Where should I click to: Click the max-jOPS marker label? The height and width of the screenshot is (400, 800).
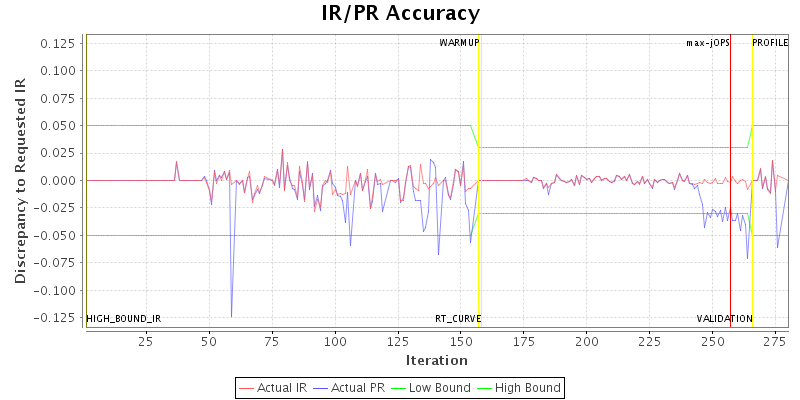pyautogui.click(x=707, y=43)
